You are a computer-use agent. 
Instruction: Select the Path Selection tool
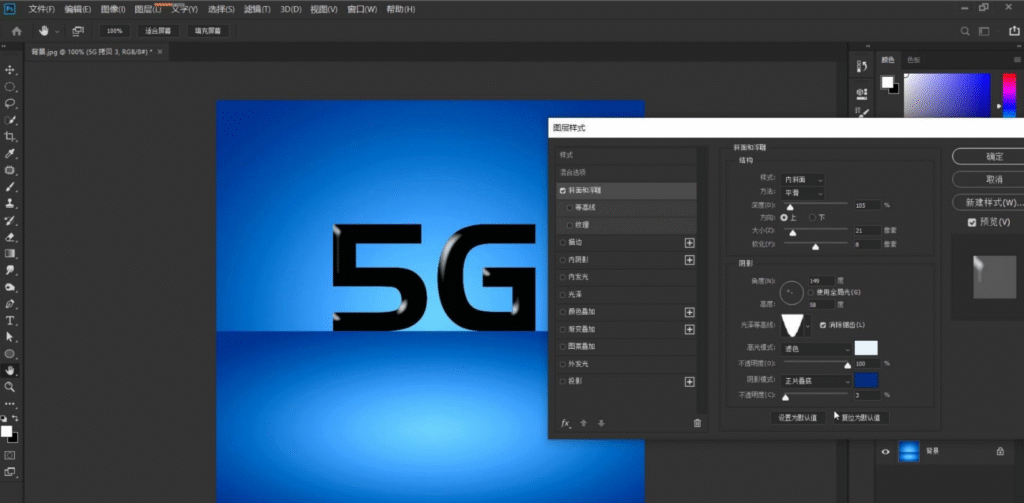tap(10, 337)
